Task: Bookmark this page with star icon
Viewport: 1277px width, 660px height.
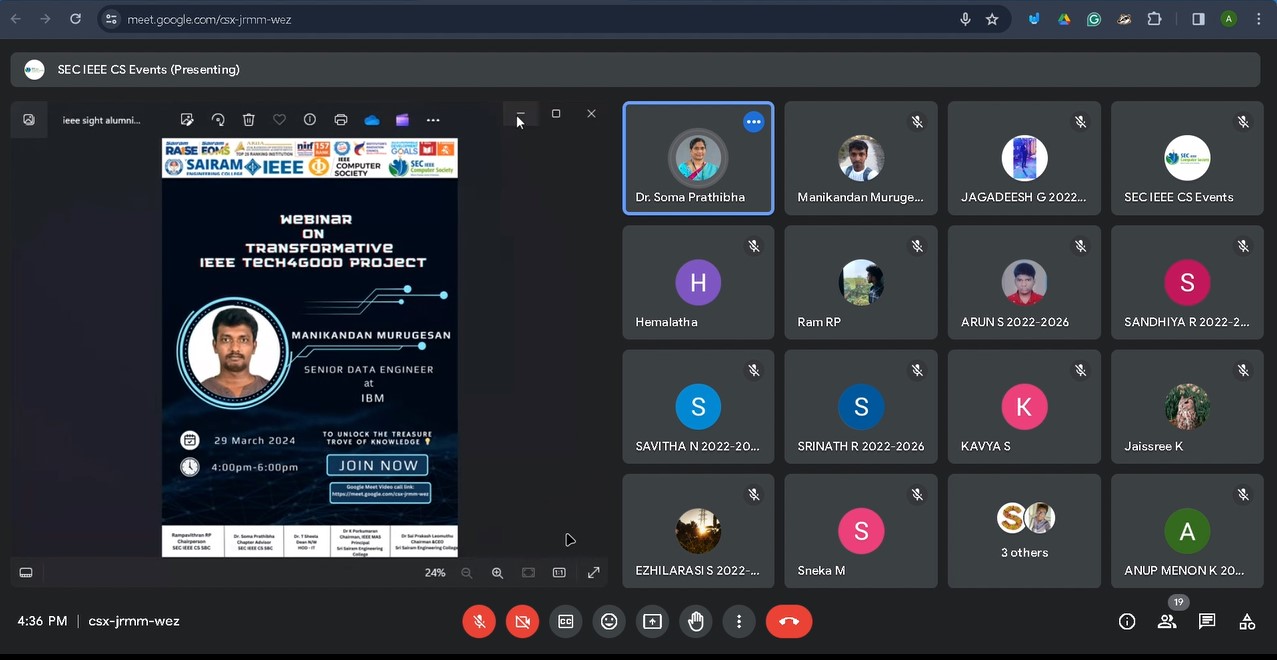Action: pos(992,19)
